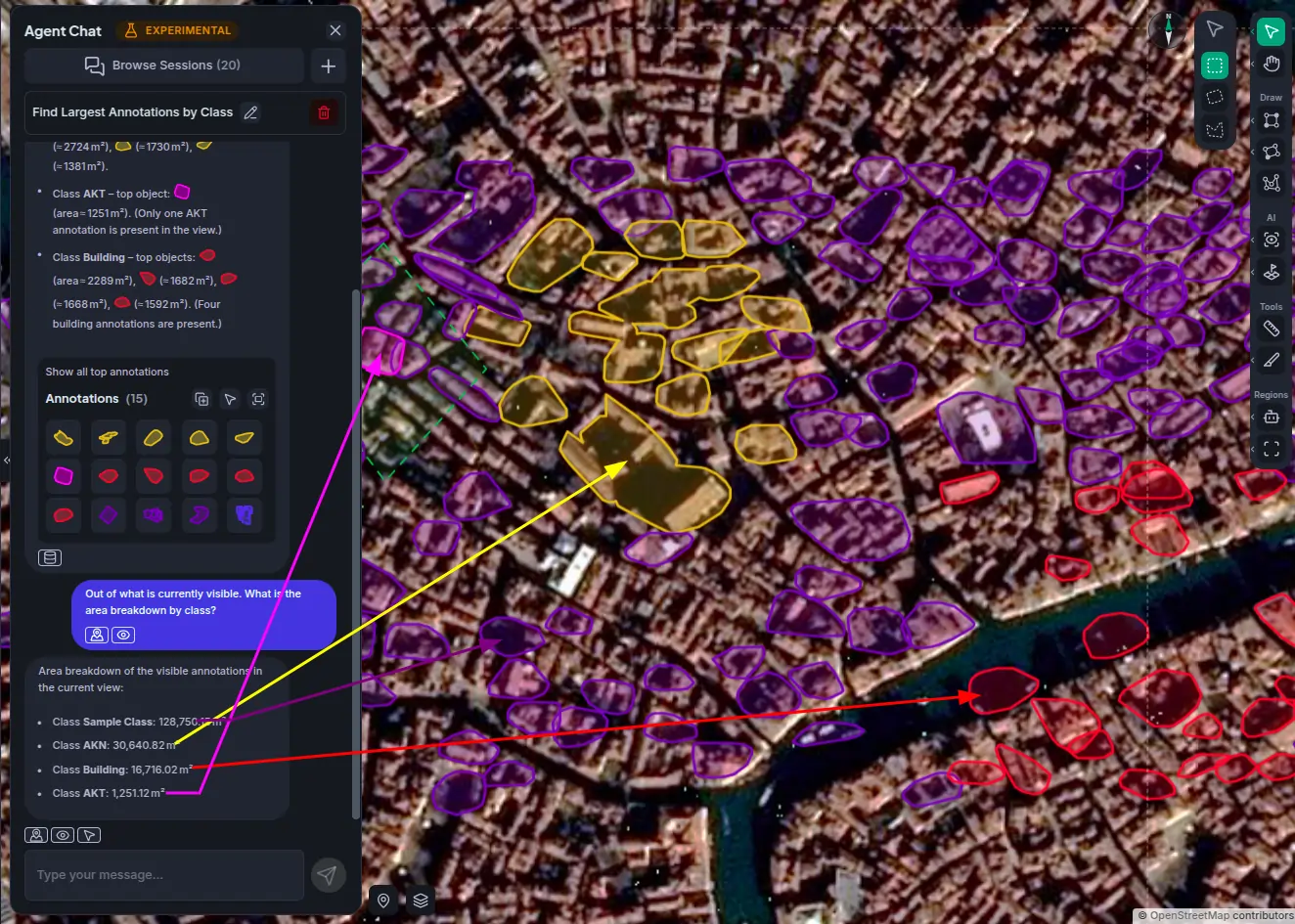The height and width of the screenshot is (924, 1295).
Task: Click the user icon in blue message
Action: (97, 635)
